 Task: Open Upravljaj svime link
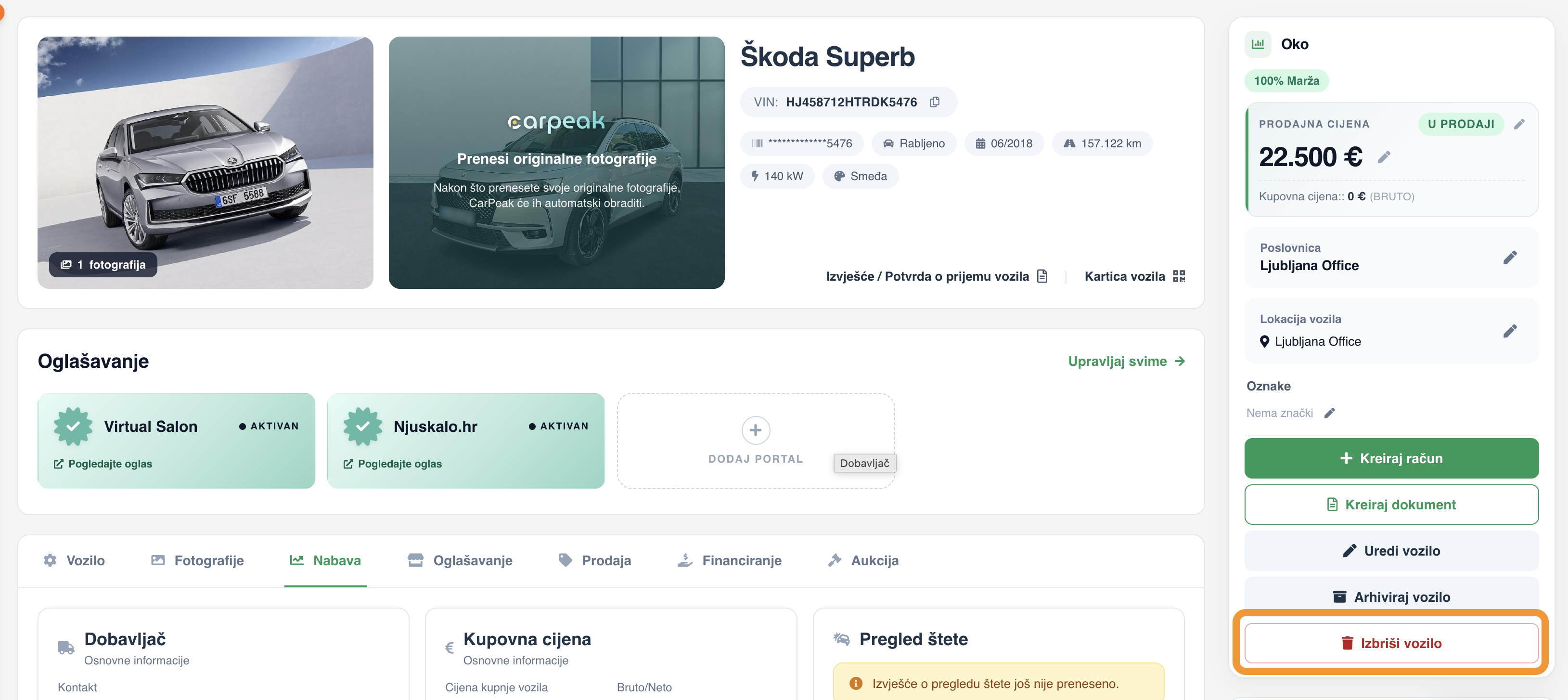tap(1126, 361)
